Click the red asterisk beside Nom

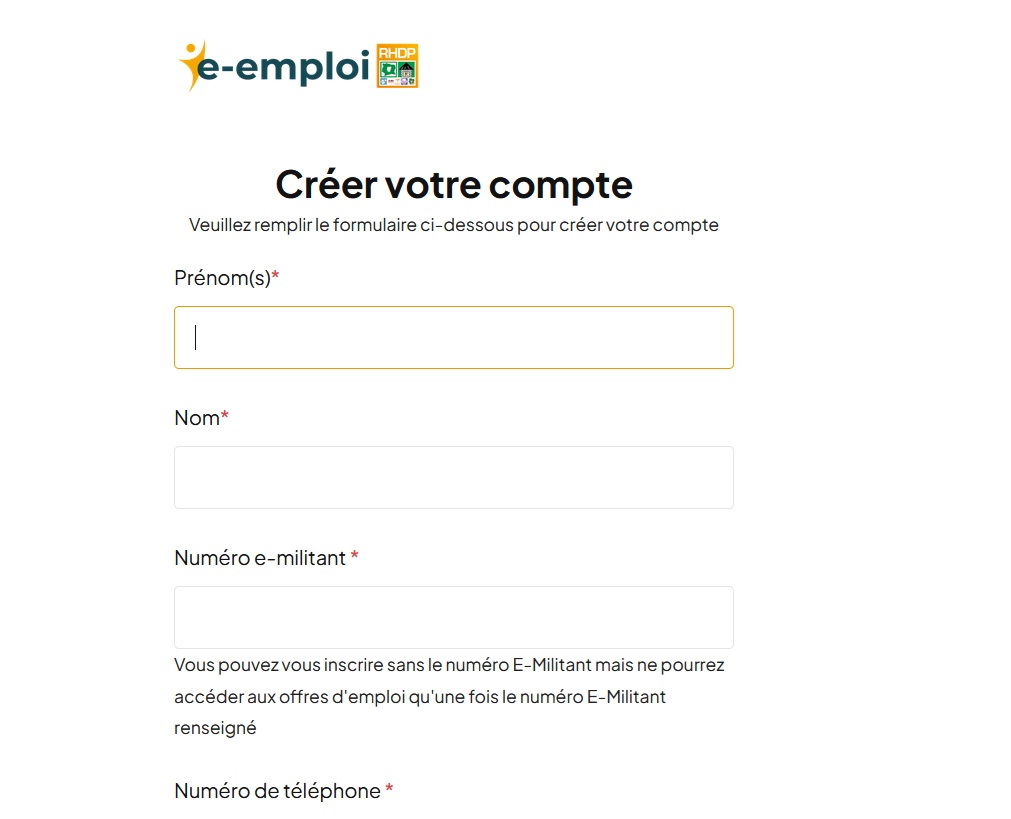pyautogui.click(x=224, y=415)
